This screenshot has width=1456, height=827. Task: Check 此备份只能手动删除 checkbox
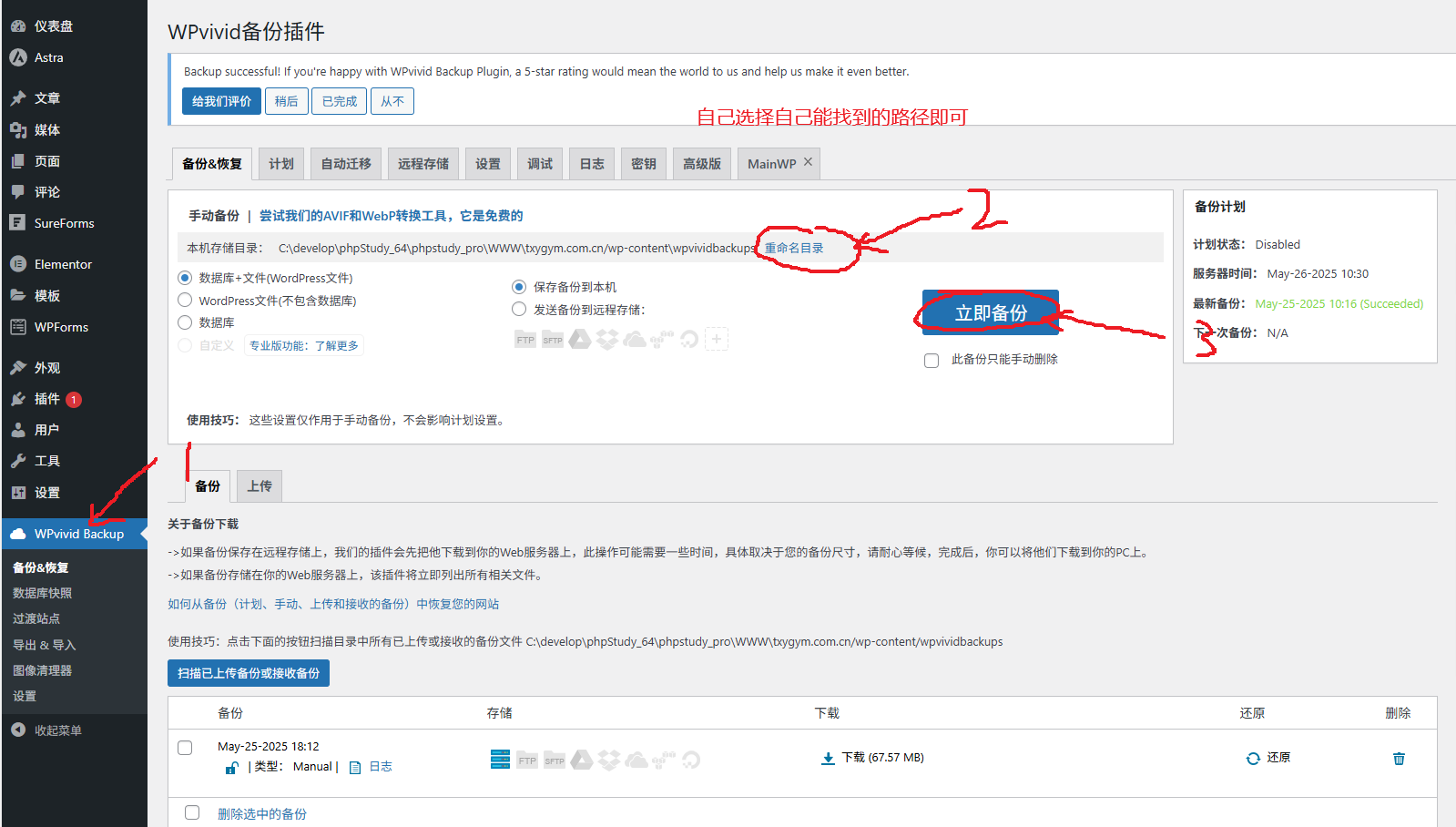[x=932, y=361]
